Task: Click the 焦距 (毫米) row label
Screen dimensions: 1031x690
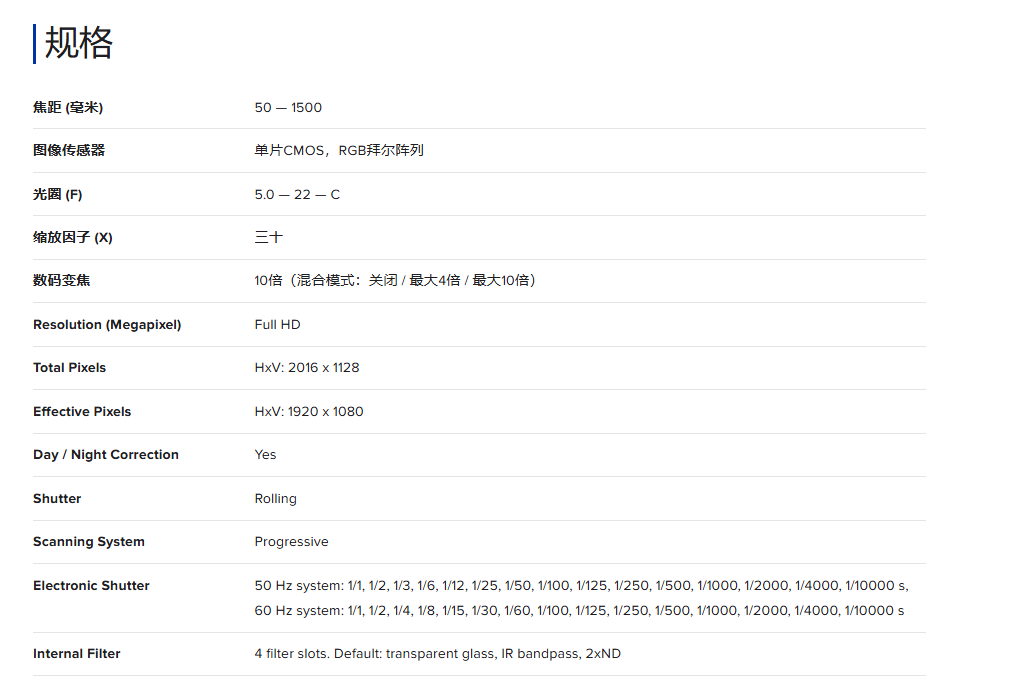Action: click(x=68, y=107)
